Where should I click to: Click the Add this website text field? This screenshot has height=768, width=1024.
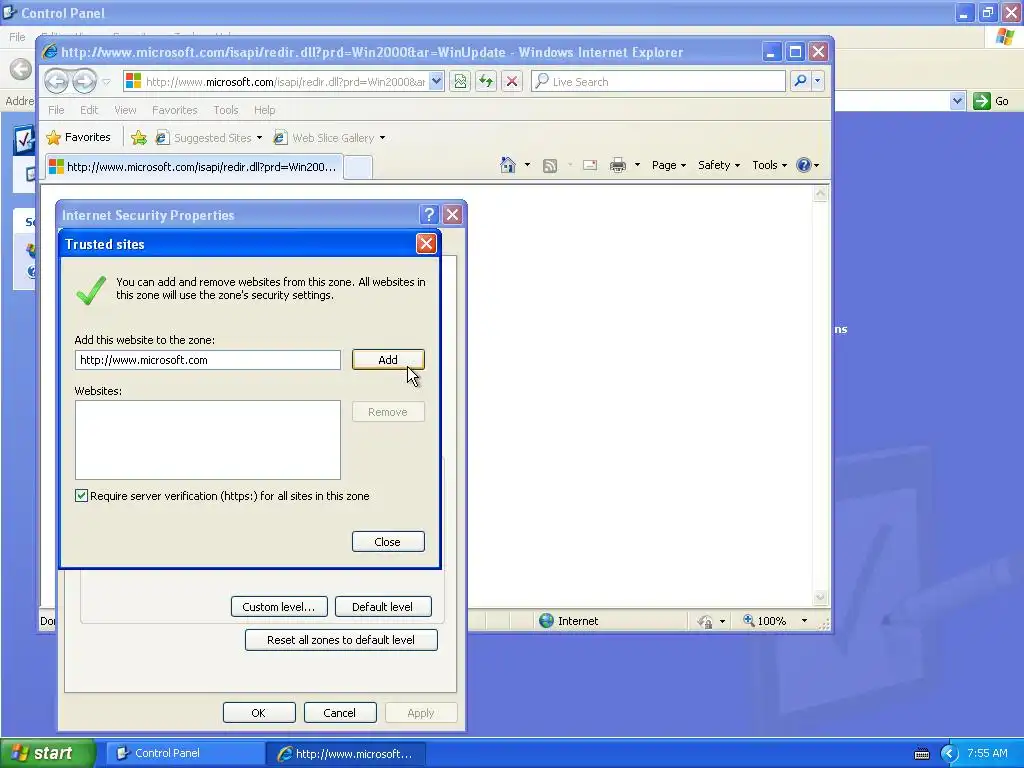pos(208,360)
